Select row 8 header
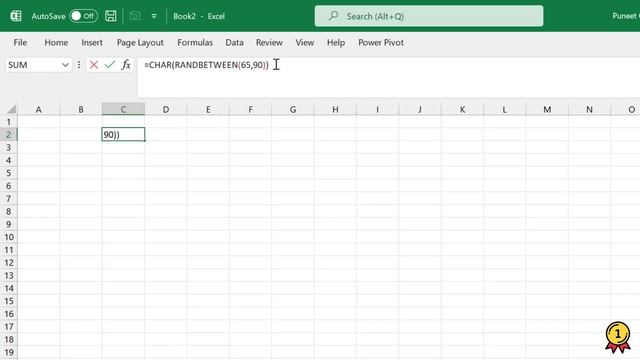This screenshot has width=640, height=360. click(9, 211)
